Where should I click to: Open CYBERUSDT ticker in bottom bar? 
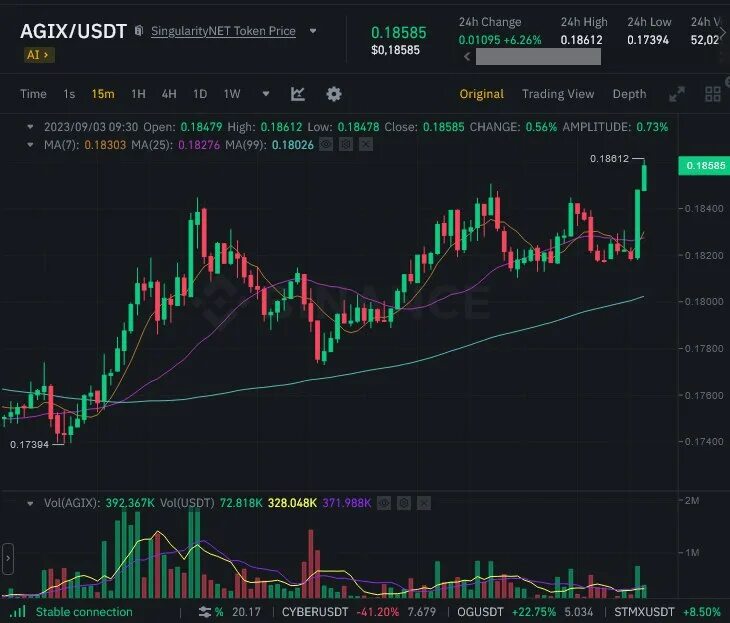[x=315, y=612]
